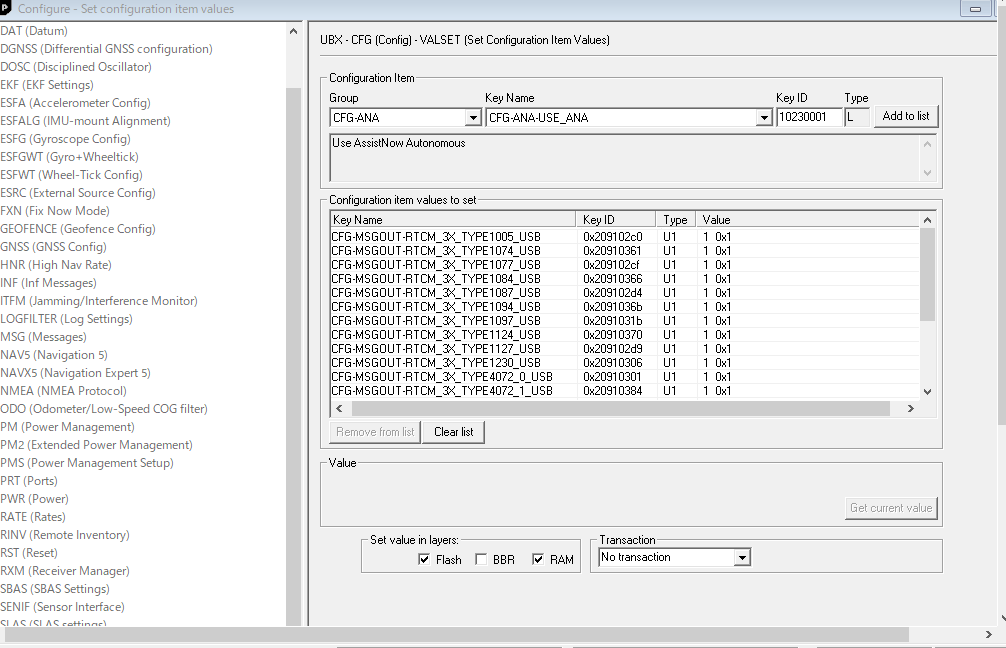Open ESFA (Accelerometer Config)
1006x648 pixels.
(75, 103)
